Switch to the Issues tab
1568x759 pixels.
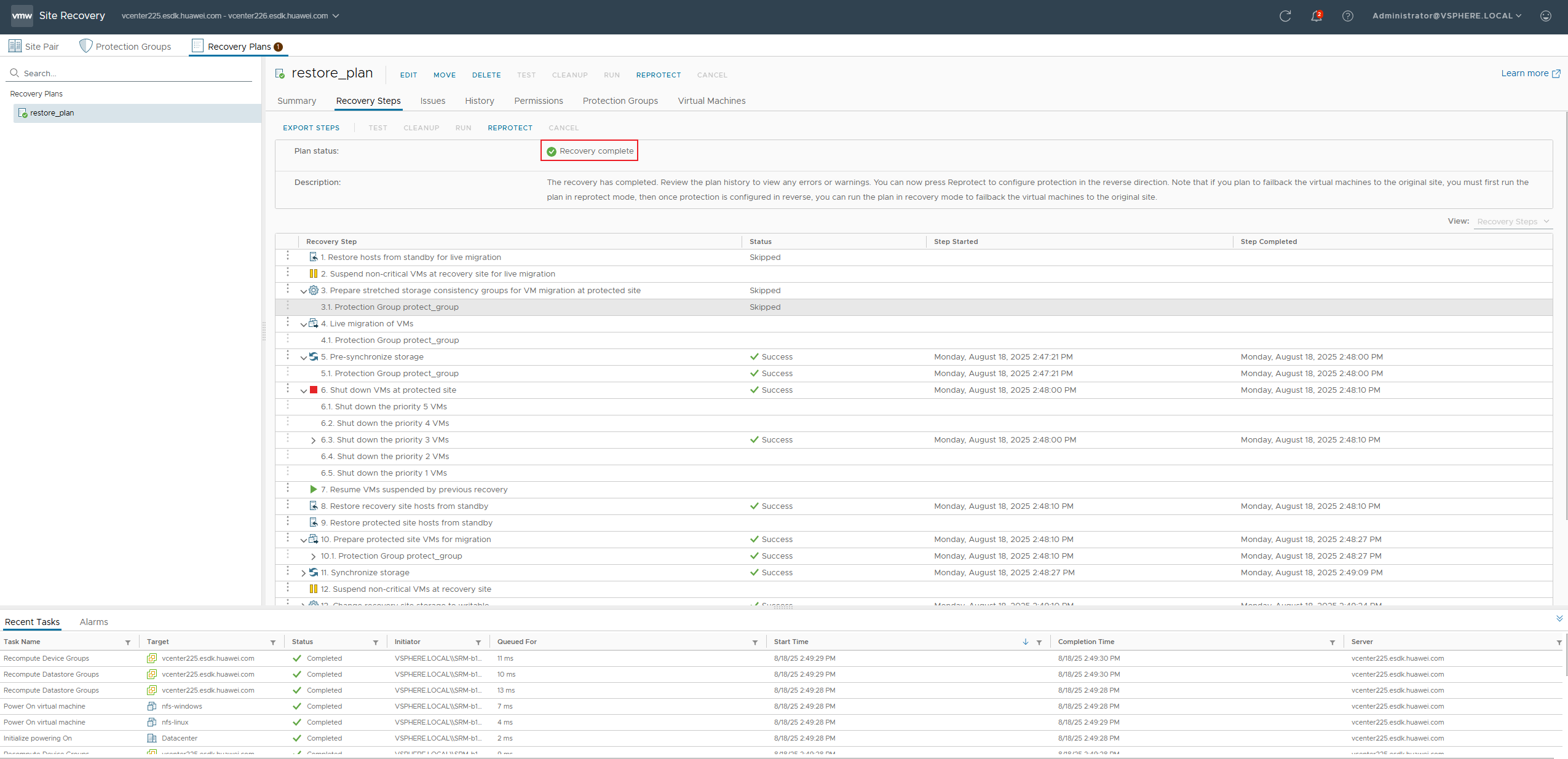433,101
